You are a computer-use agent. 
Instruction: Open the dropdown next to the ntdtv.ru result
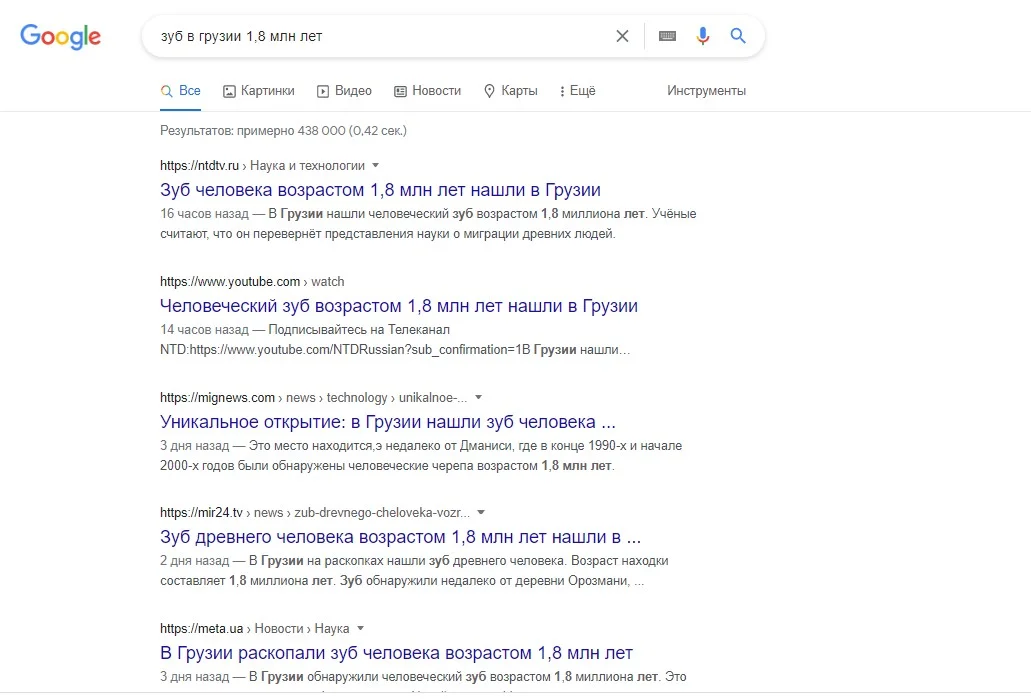[375, 165]
